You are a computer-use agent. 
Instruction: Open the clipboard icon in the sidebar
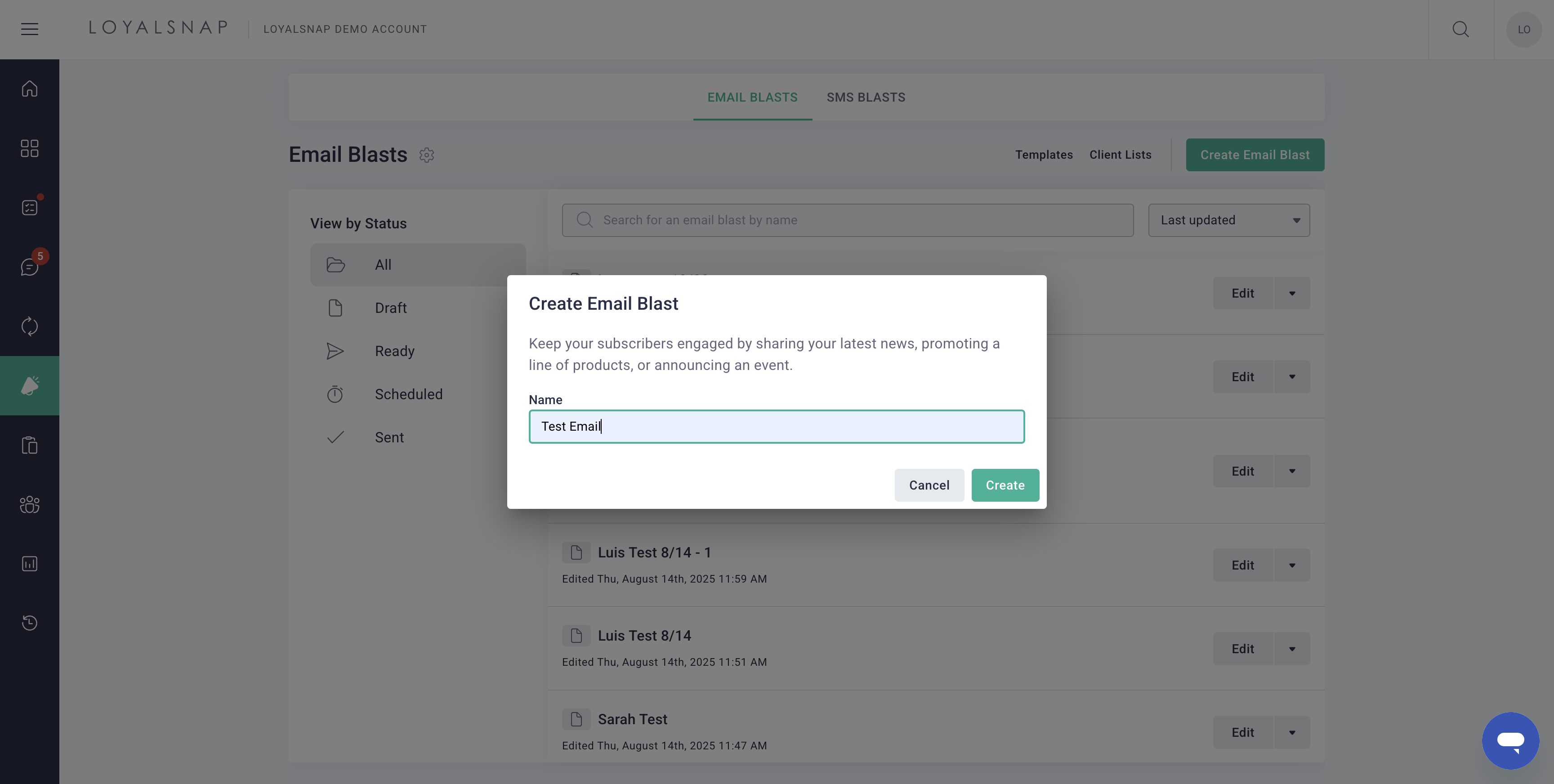pos(30,445)
